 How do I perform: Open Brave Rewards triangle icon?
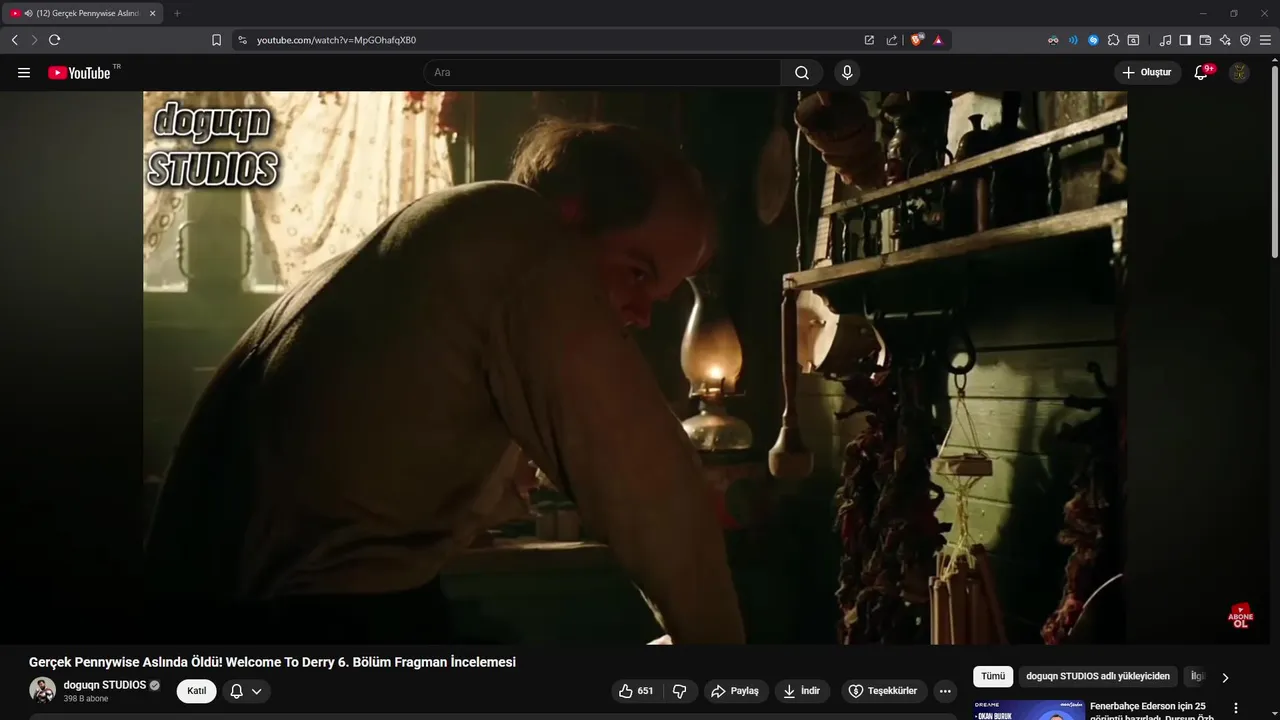pyautogui.click(x=938, y=40)
